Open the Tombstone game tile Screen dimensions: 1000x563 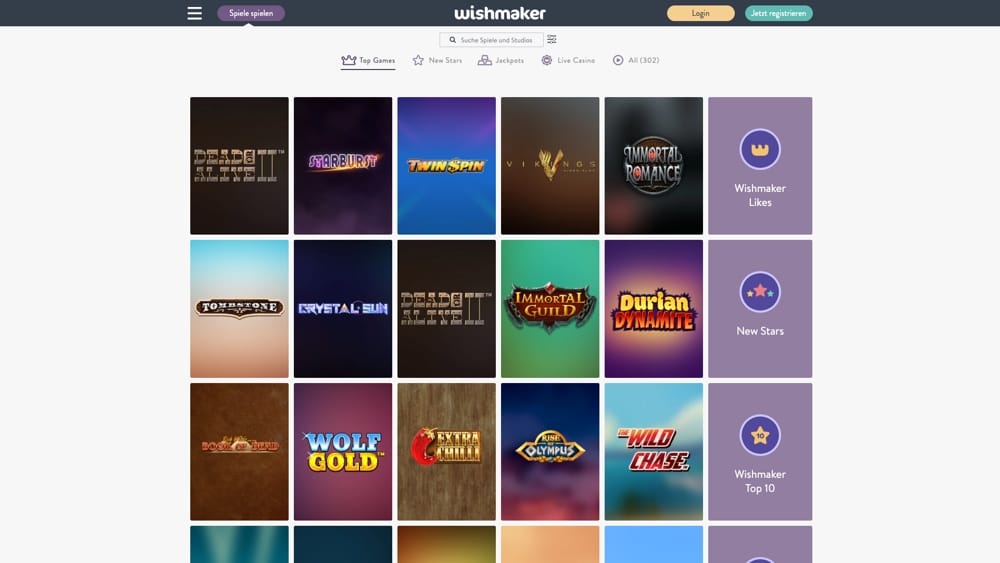click(239, 309)
